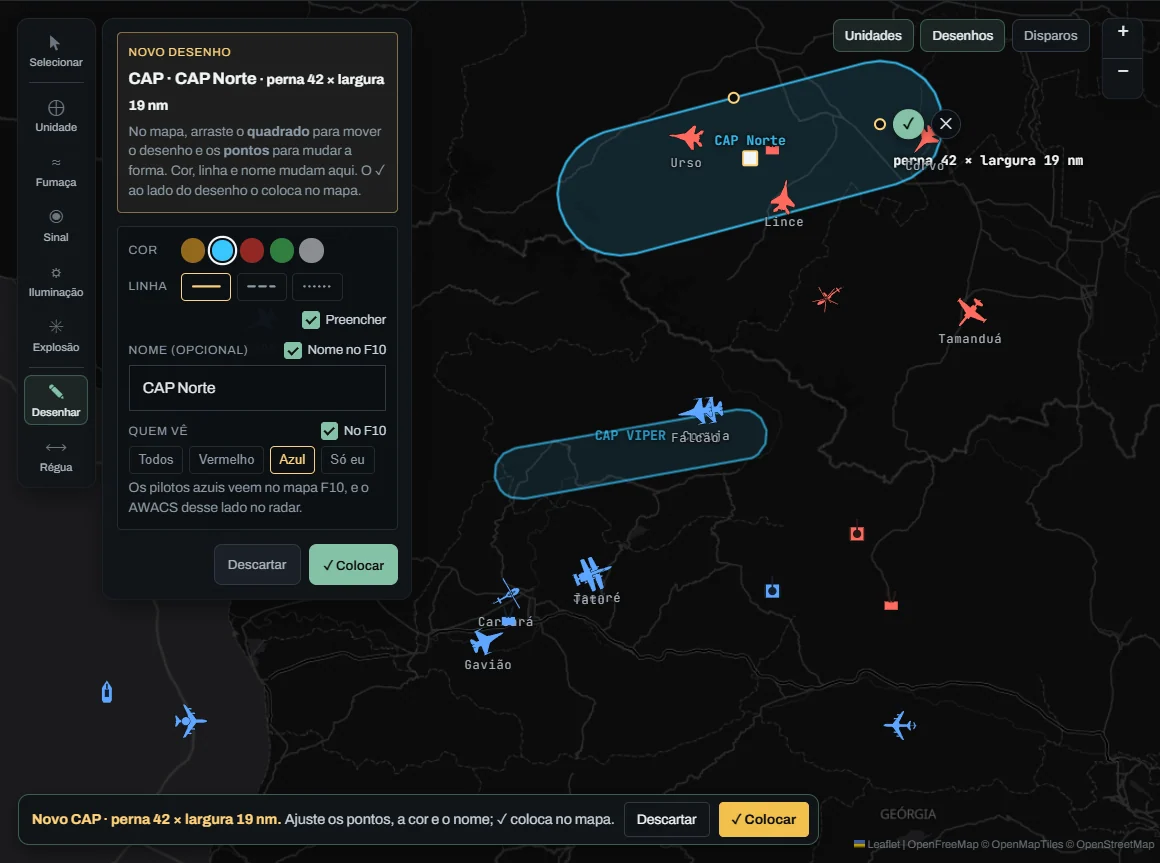Toggle the Disparos layer tab

1051,35
